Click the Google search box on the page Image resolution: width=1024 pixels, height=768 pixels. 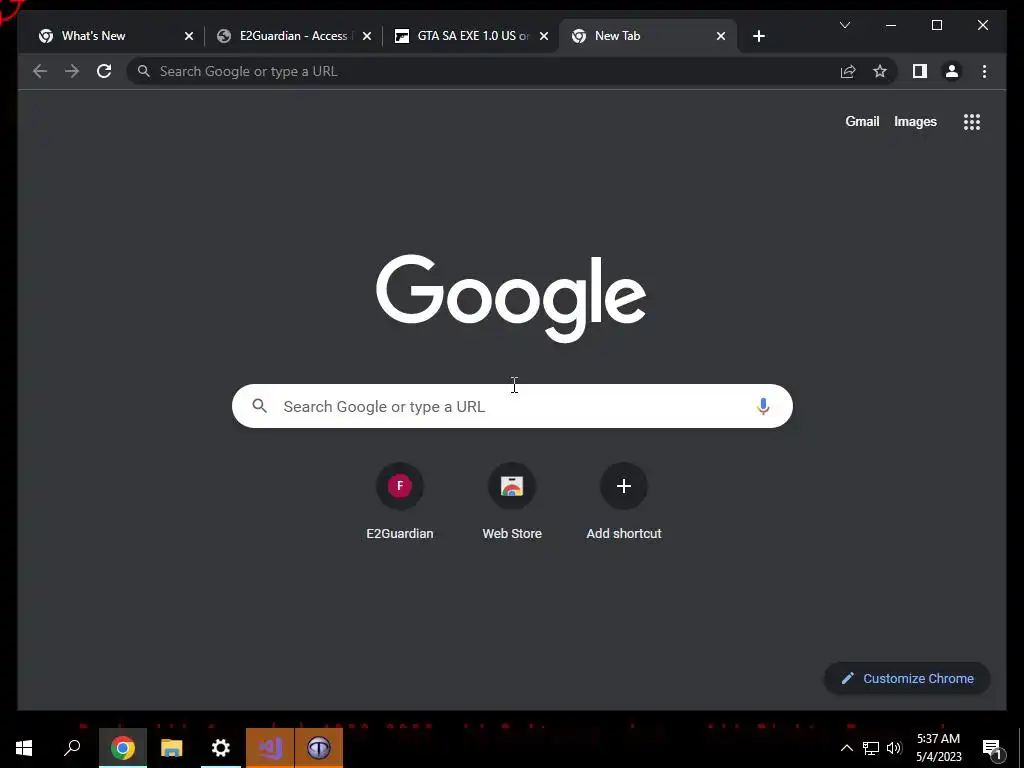point(512,406)
